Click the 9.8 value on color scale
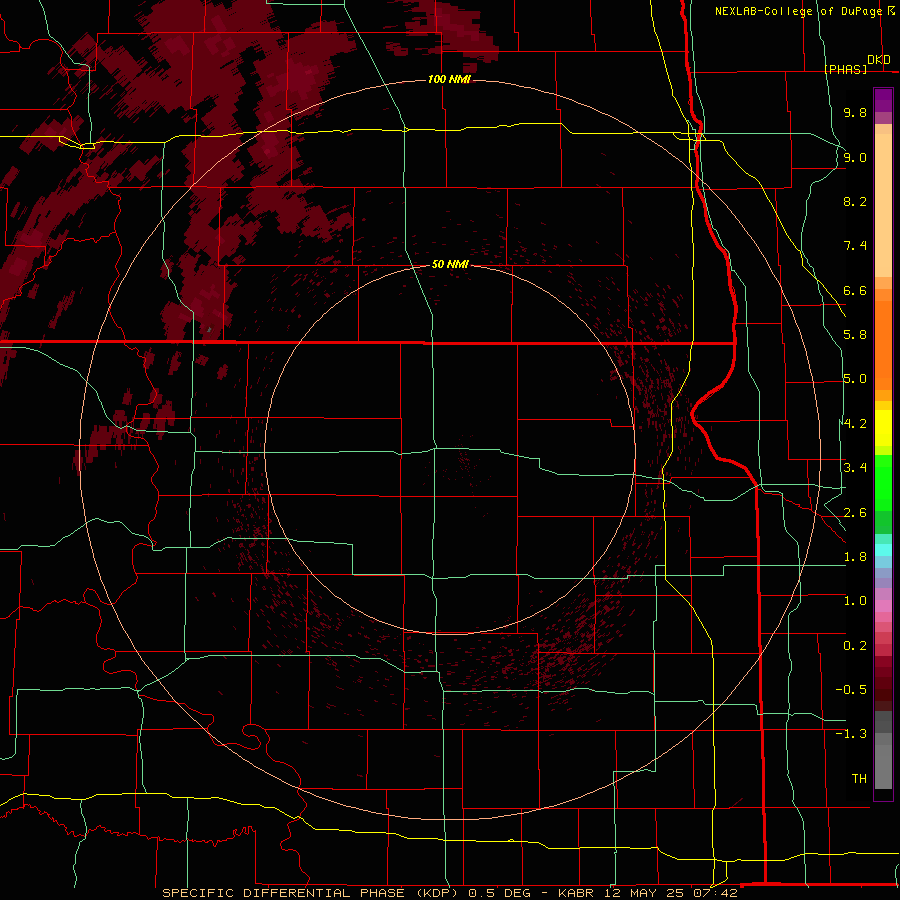Screen dimensions: 900x900 click(855, 112)
